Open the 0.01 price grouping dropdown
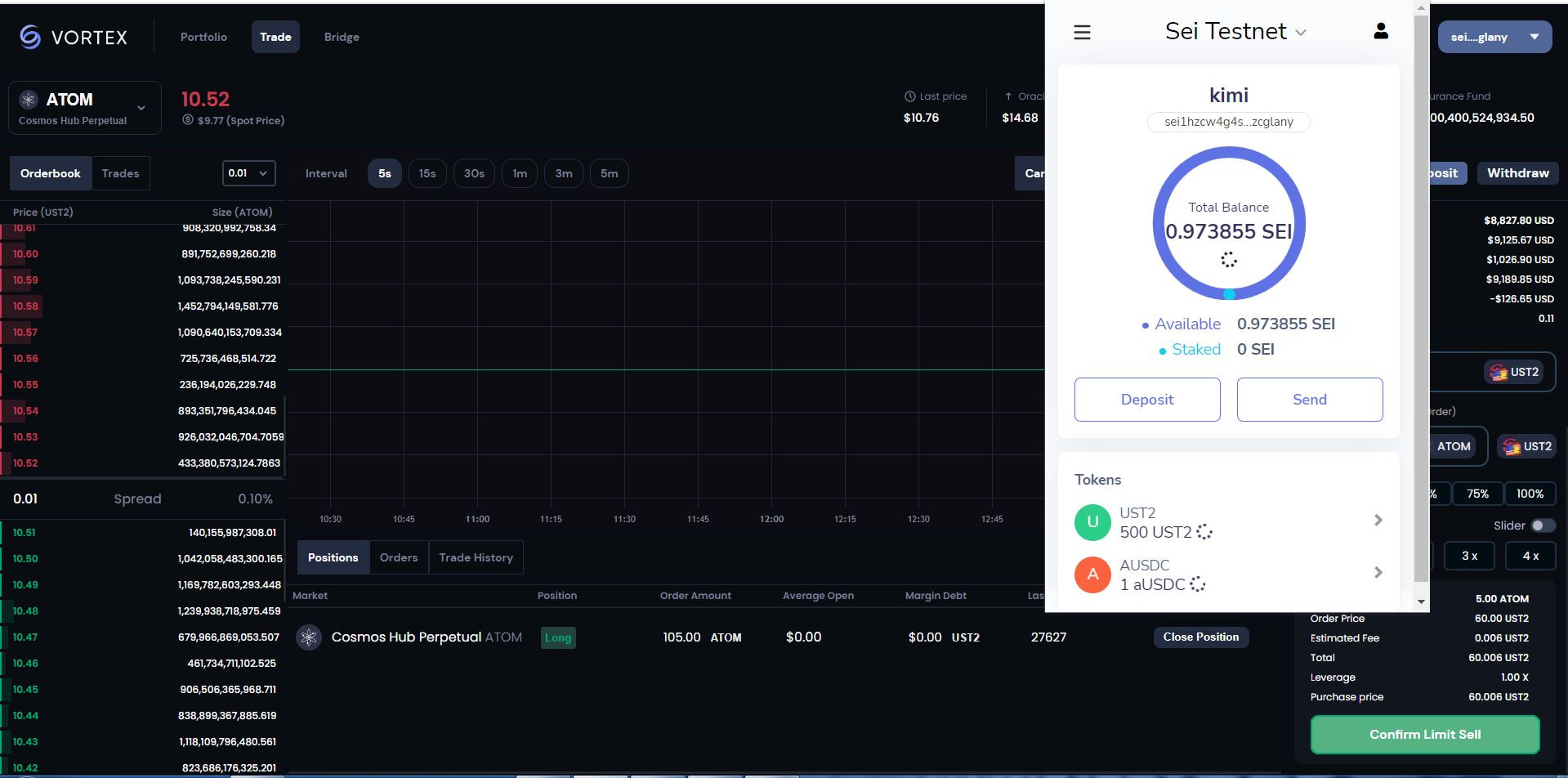Viewport: 1568px width, 778px height. [248, 173]
